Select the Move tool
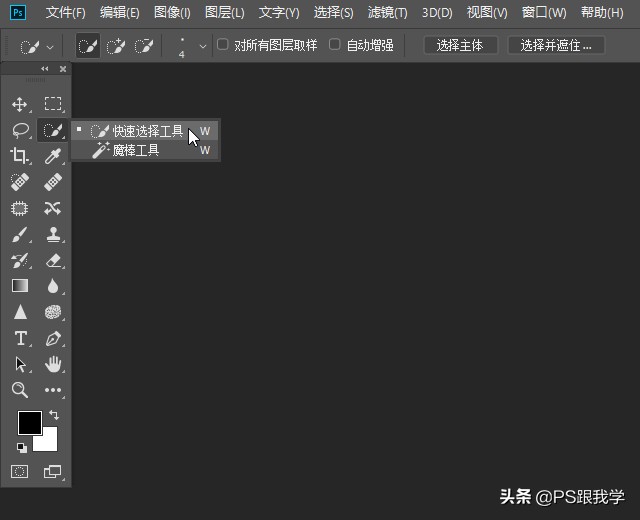 tap(20, 104)
